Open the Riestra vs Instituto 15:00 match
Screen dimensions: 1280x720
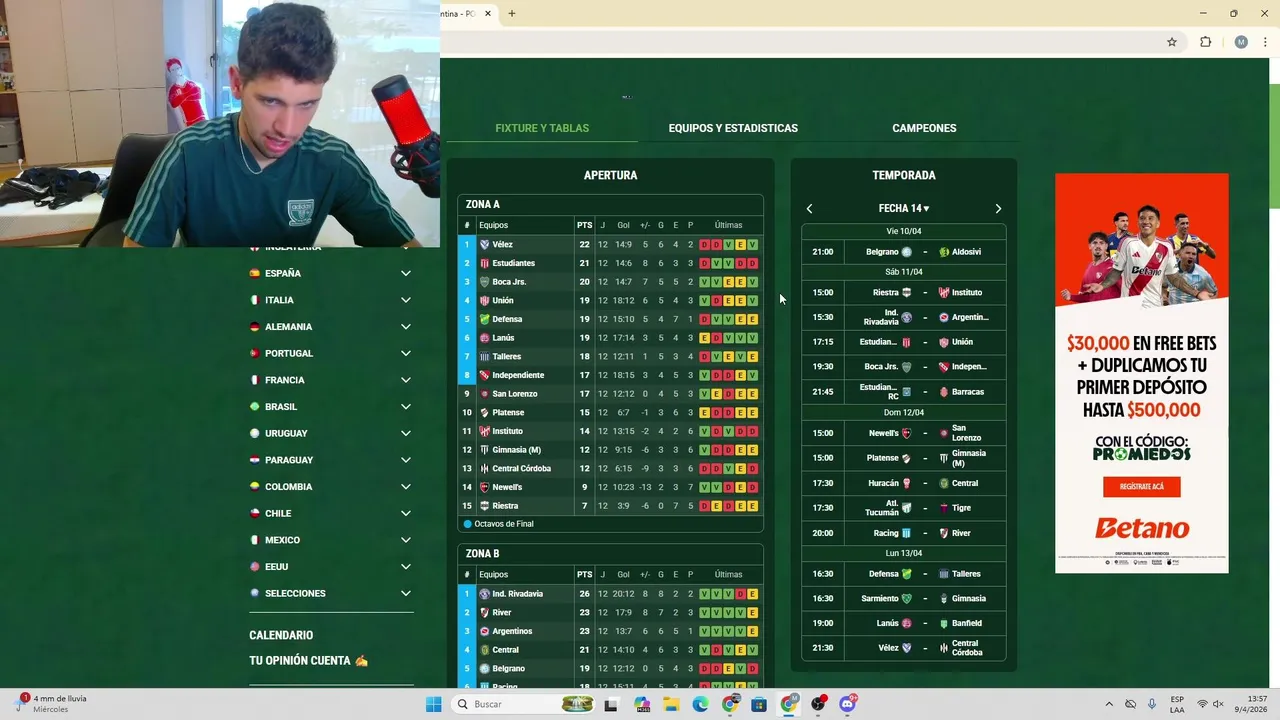point(903,293)
